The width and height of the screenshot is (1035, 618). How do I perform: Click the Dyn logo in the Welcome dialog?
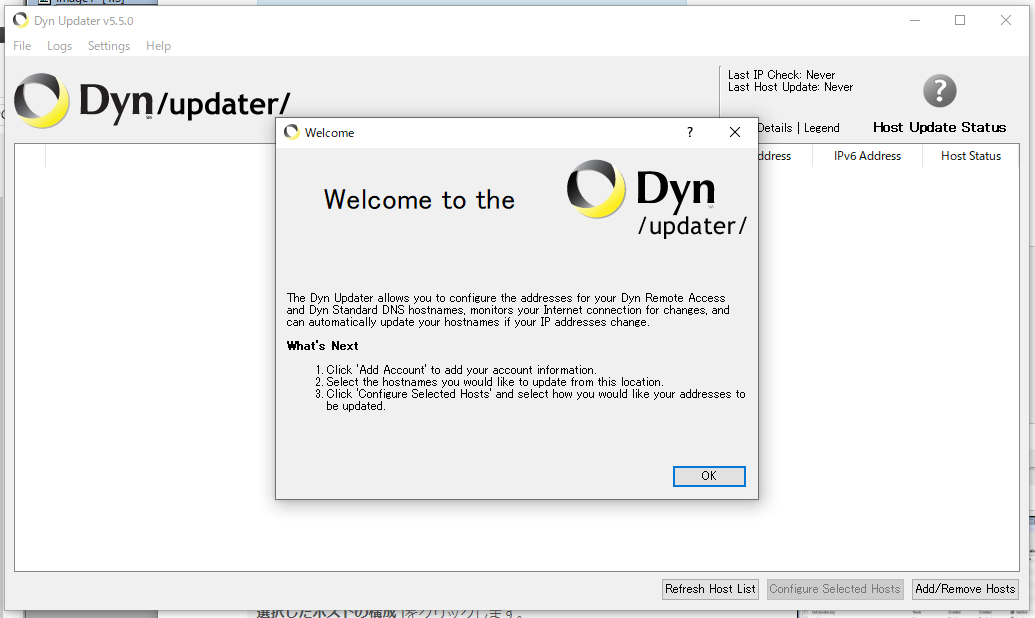point(657,198)
